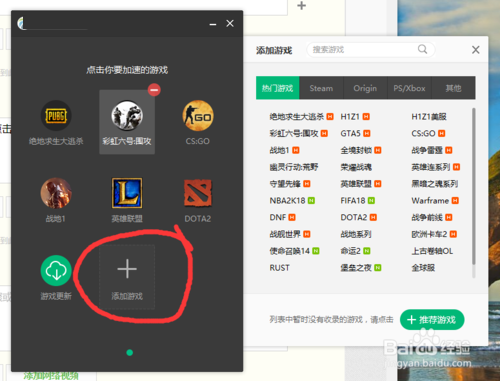The width and height of the screenshot is (500, 381).
Task: Choose DOTA2 in the add-game list
Action: [x=354, y=217]
